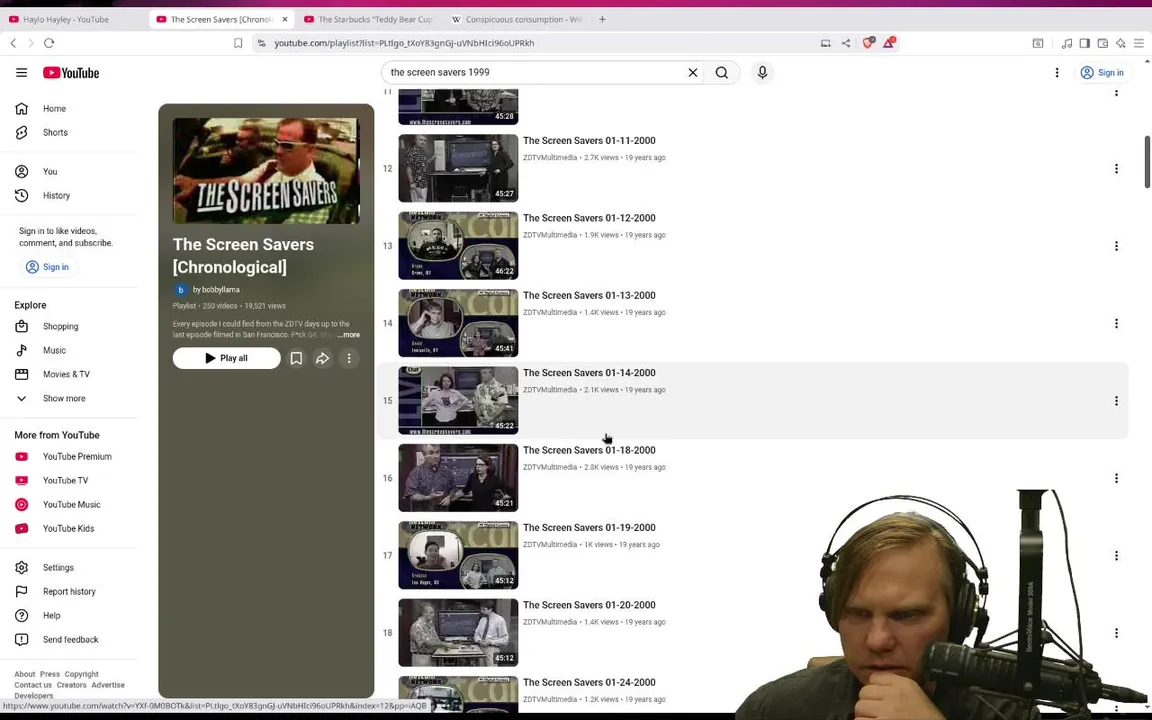Click Sign in at top right

point(1102,73)
